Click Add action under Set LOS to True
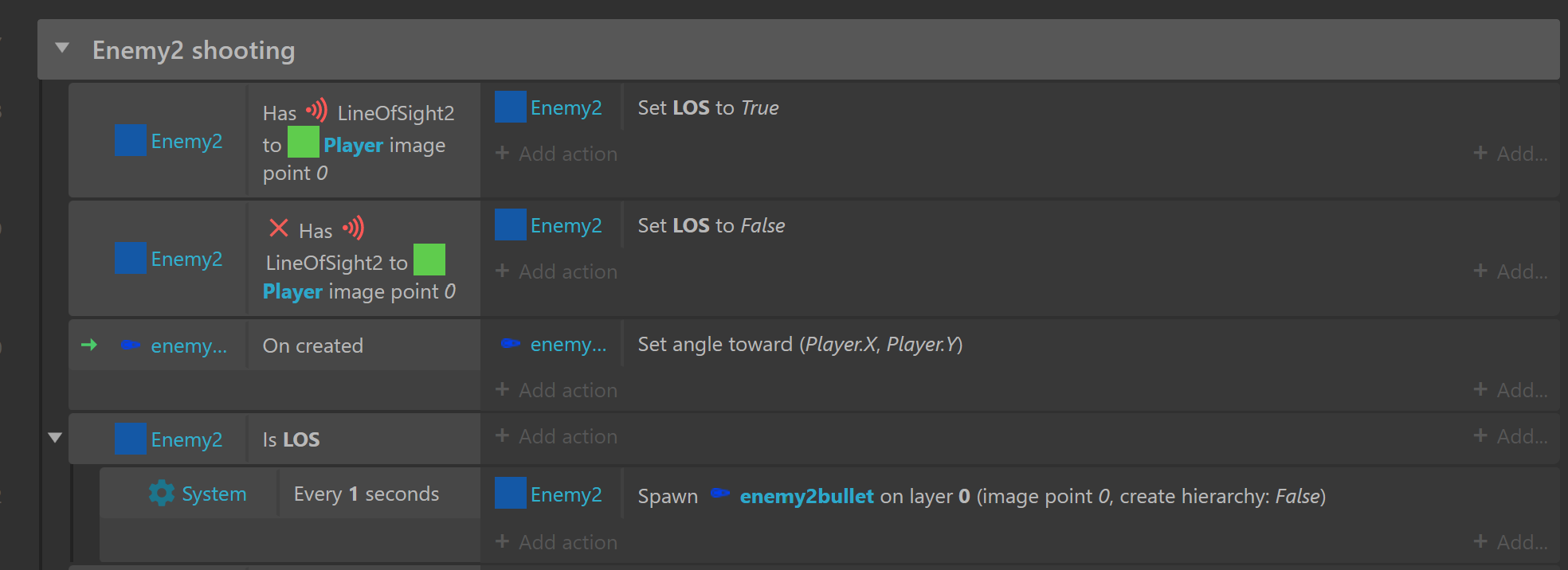 pyautogui.click(x=555, y=153)
